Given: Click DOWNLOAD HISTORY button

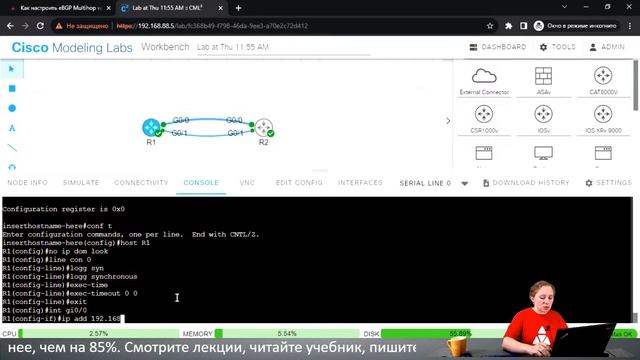Looking at the screenshot, I should (526, 183).
